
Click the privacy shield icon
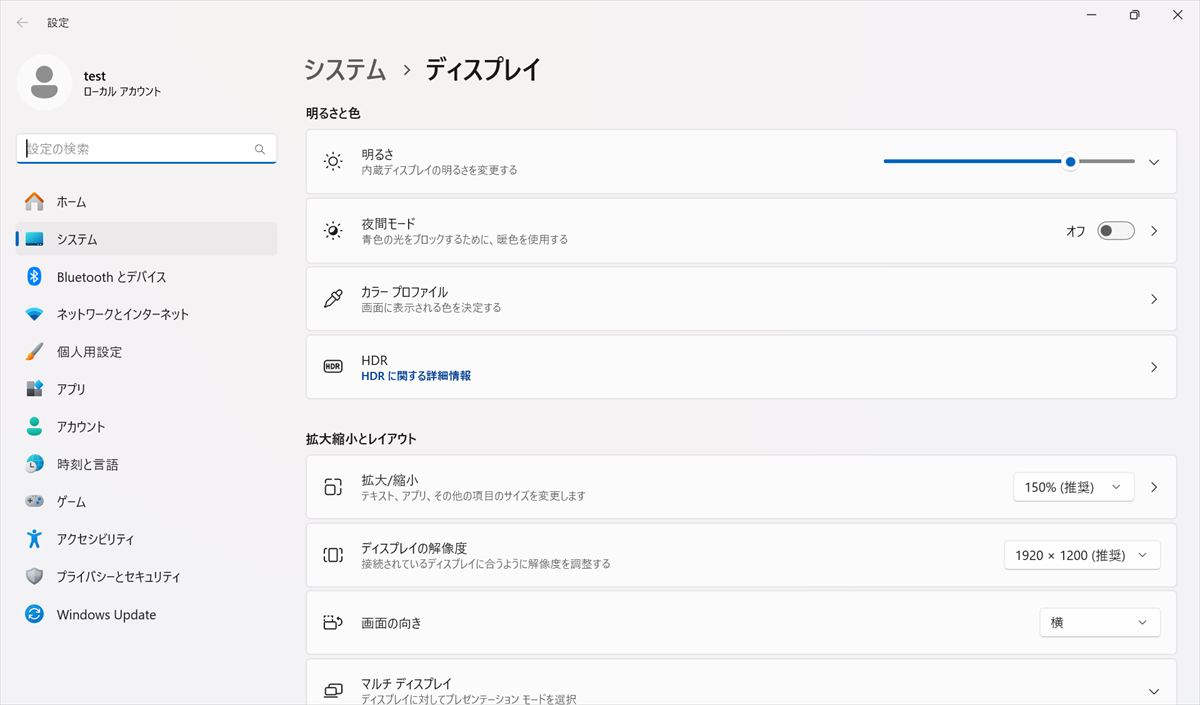point(35,577)
